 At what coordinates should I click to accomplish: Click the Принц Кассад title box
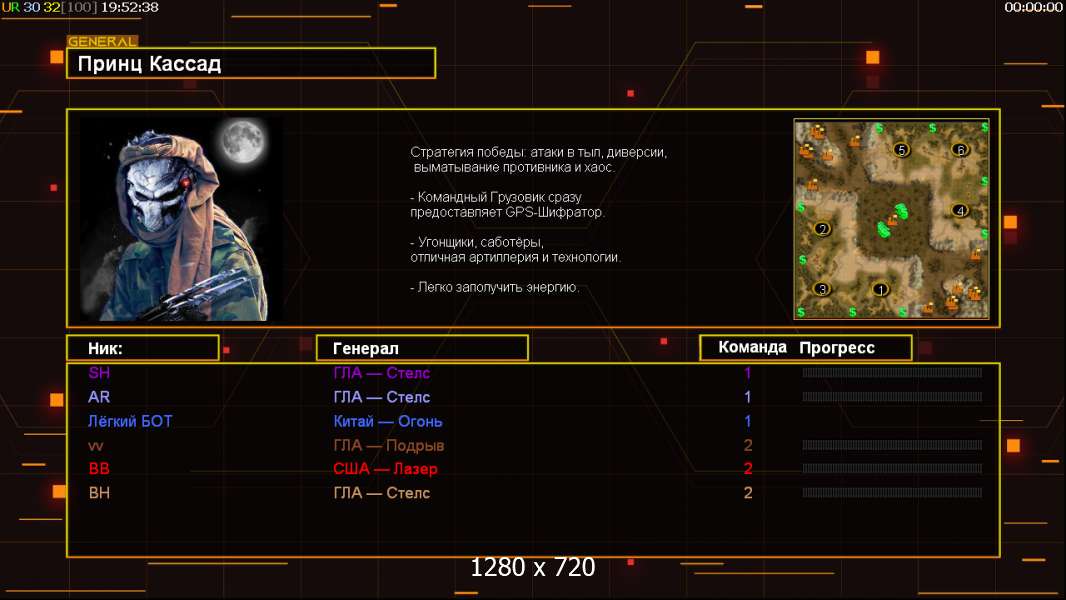click(x=251, y=63)
